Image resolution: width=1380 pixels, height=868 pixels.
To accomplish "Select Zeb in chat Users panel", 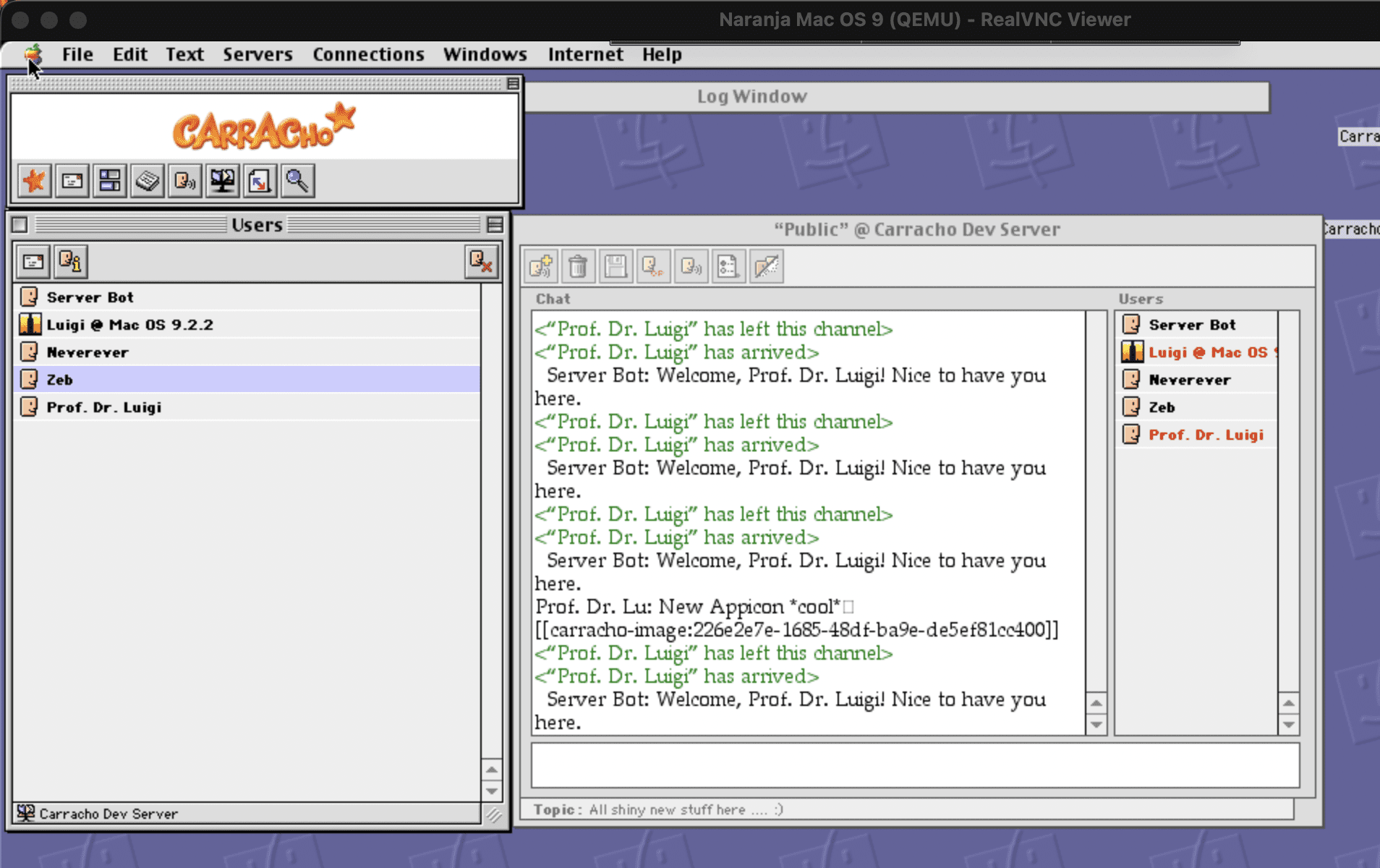I will tap(1197, 407).
